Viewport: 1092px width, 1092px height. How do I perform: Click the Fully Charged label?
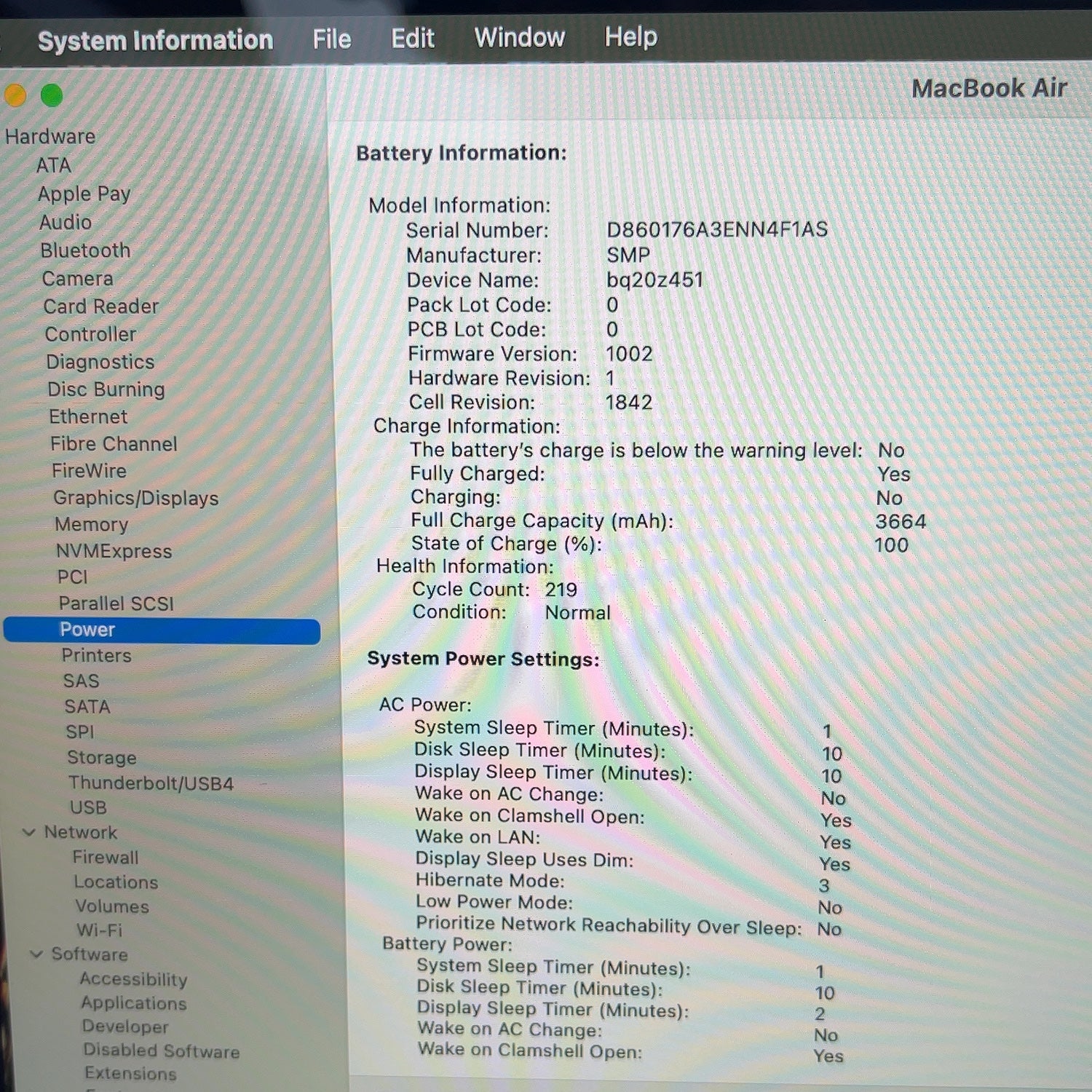[478, 473]
